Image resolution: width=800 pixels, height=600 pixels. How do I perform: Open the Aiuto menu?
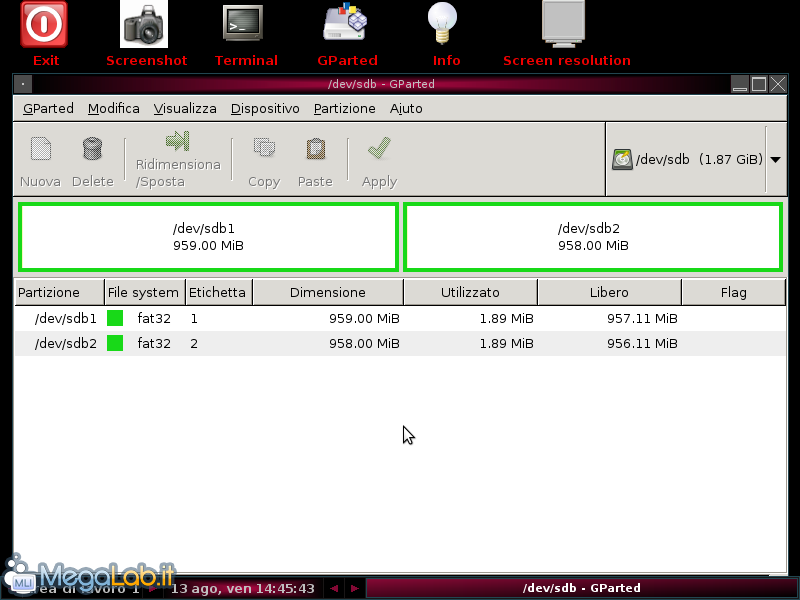click(406, 109)
